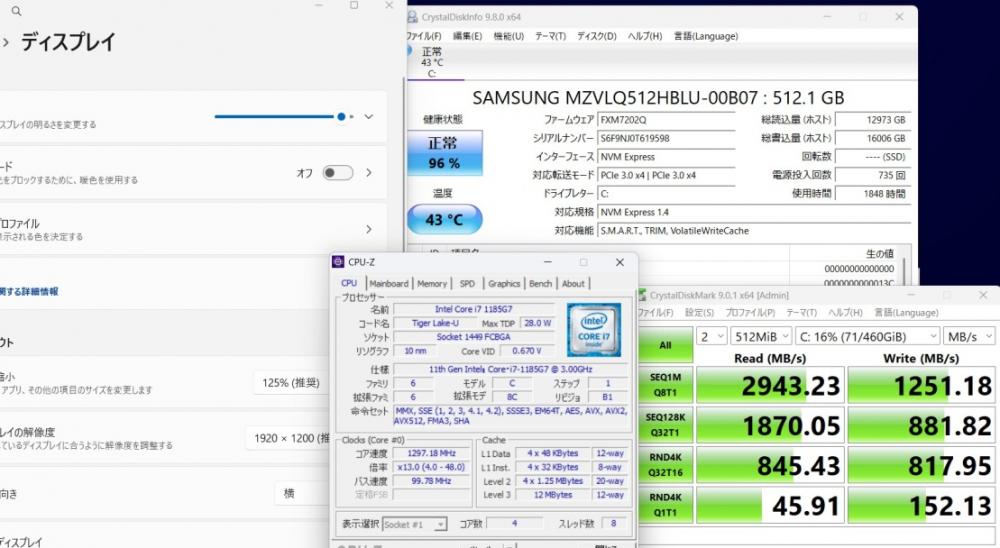The image size is (1000, 548).
Task: Click the SEQ1M write result 1251.18
Action: coord(921,386)
